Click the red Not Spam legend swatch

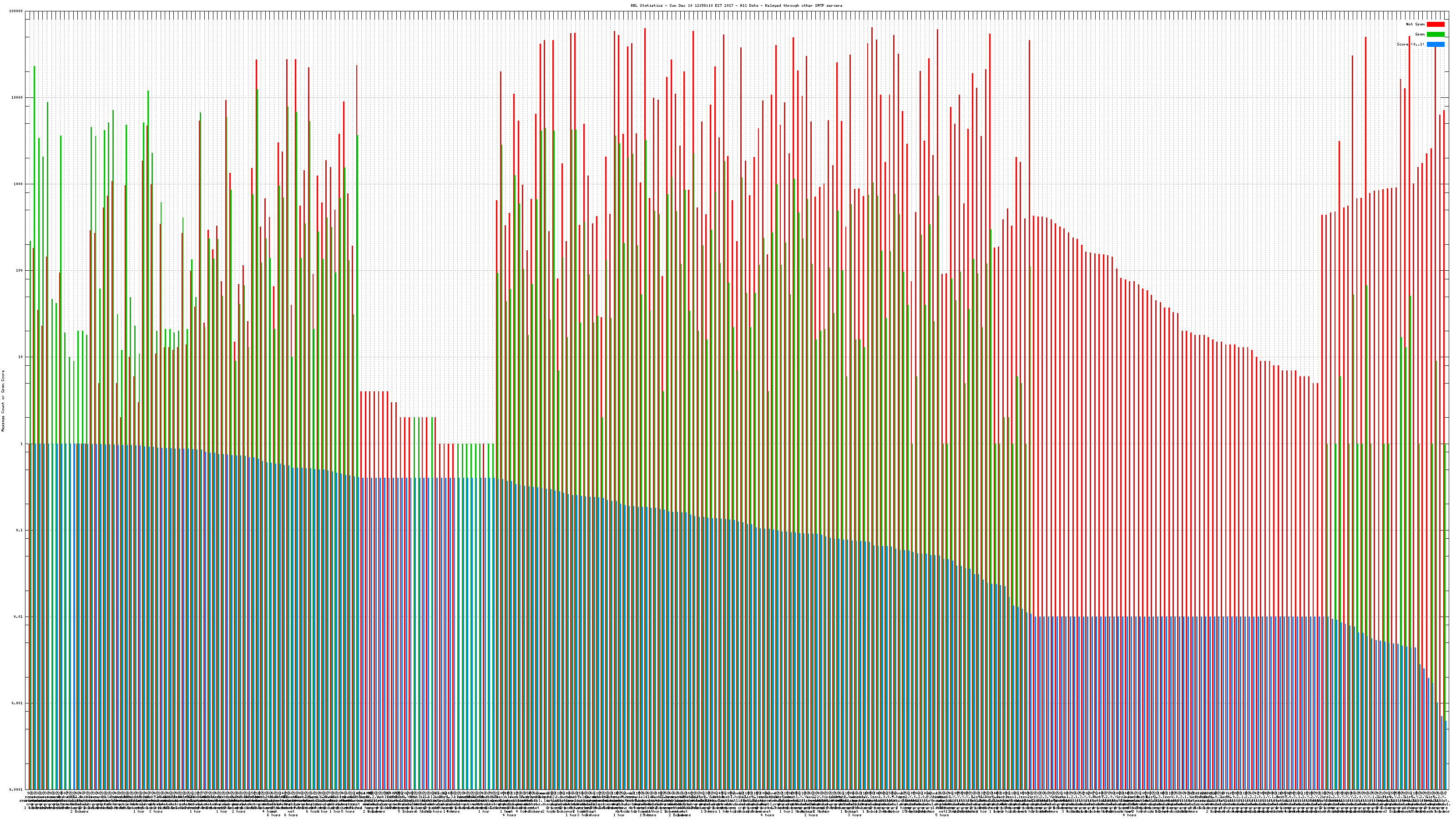pyautogui.click(x=1435, y=24)
